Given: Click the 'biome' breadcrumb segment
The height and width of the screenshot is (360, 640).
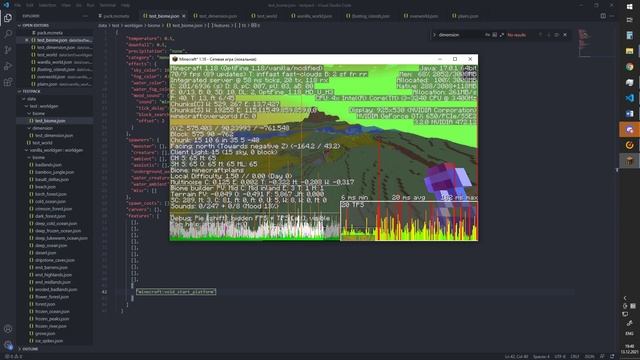Looking at the screenshot, I should (x=154, y=25).
